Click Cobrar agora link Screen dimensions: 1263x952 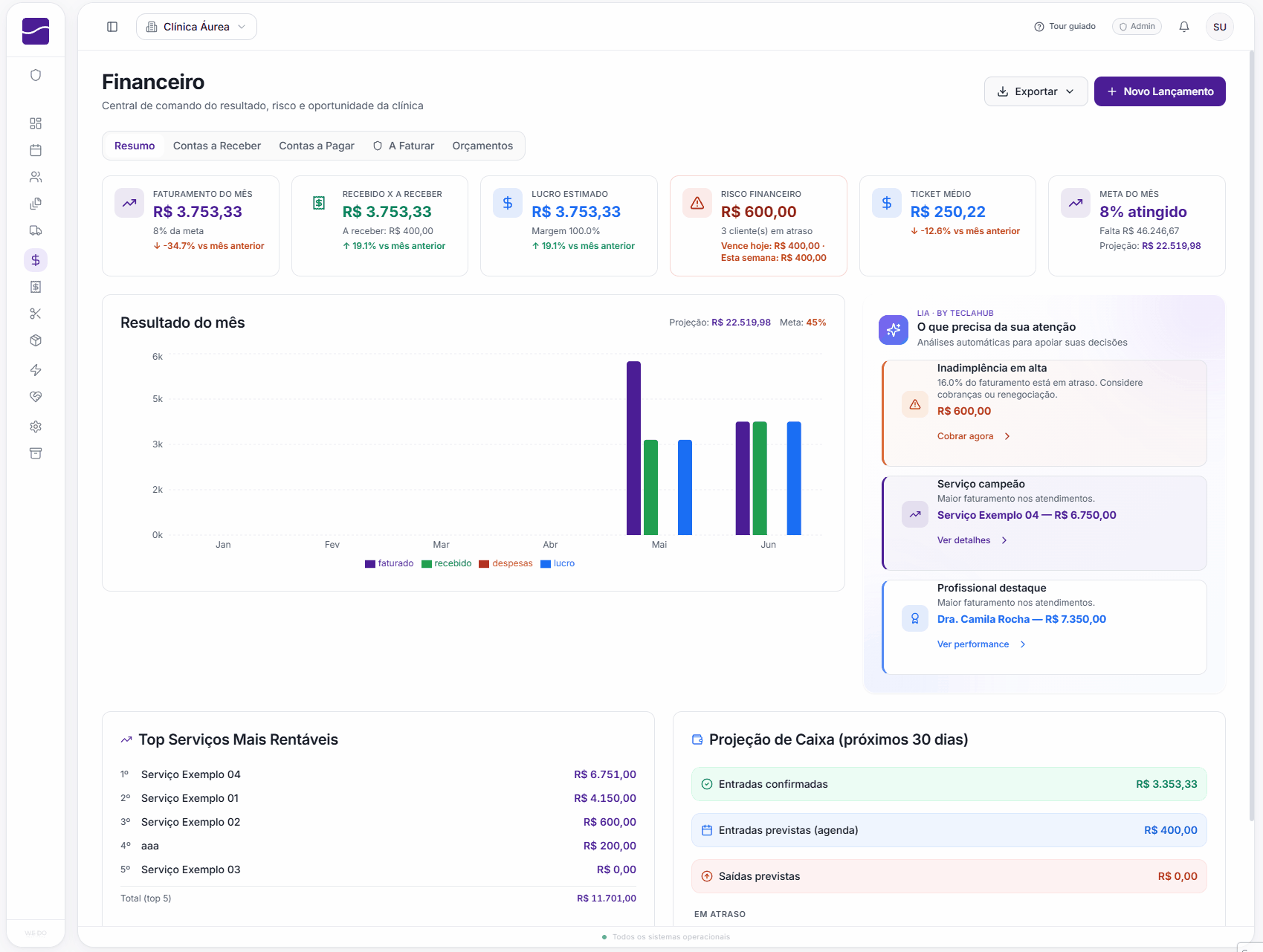coord(973,436)
